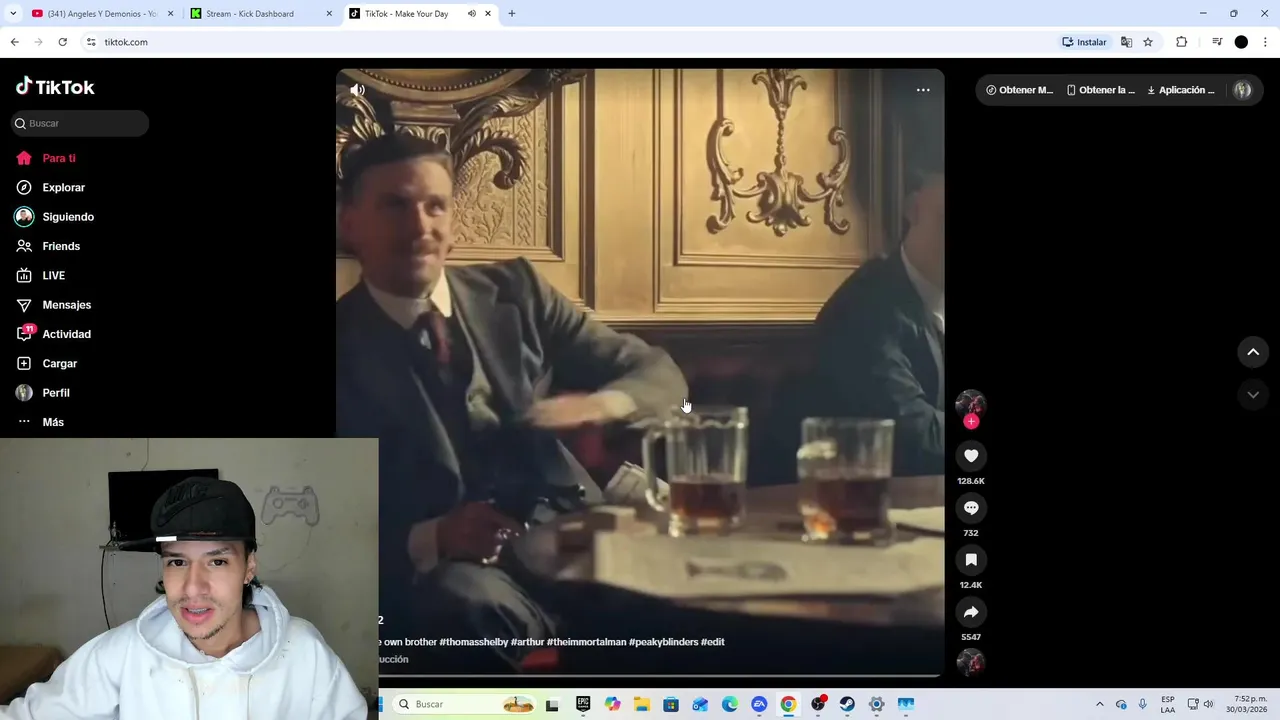Save the video with the bookmark icon
This screenshot has height=720, width=1280.
click(x=971, y=560)
